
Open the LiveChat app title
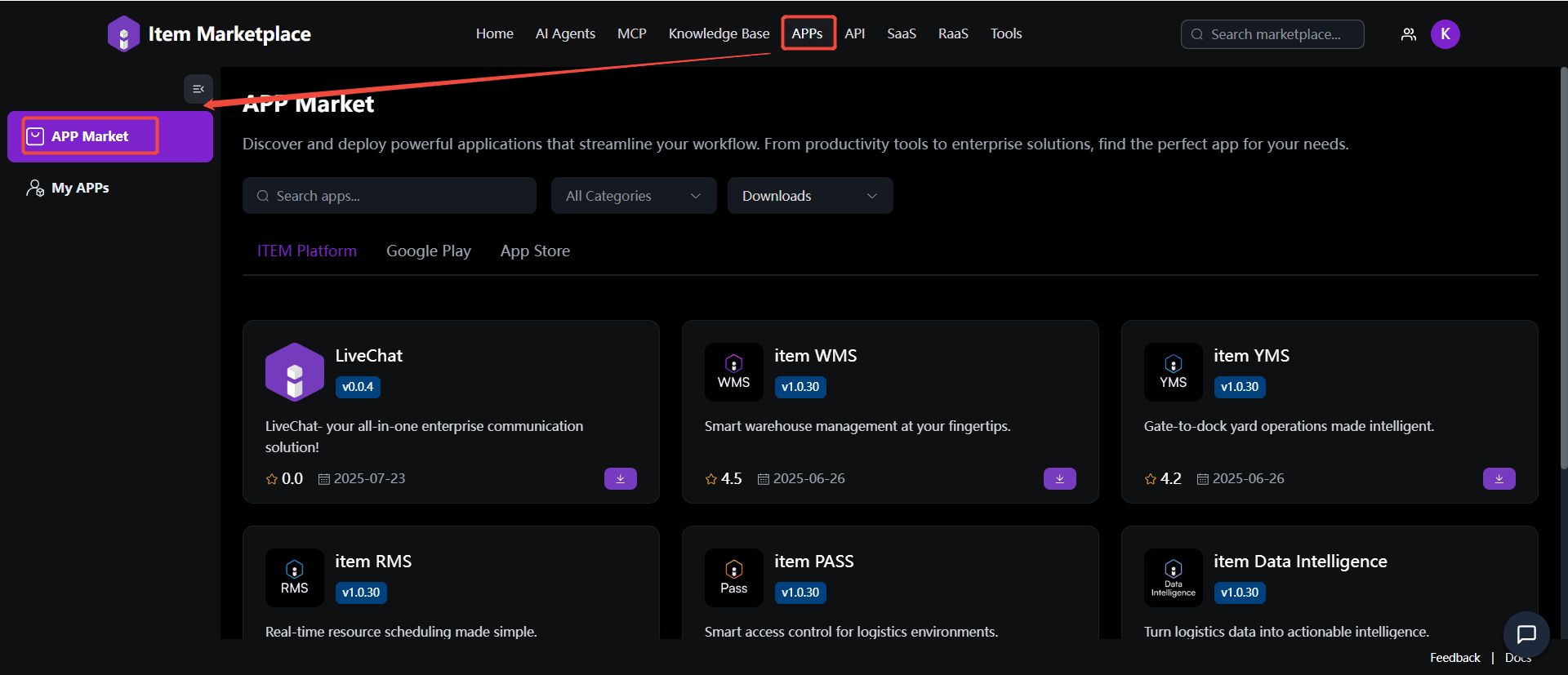click(369, 356)
